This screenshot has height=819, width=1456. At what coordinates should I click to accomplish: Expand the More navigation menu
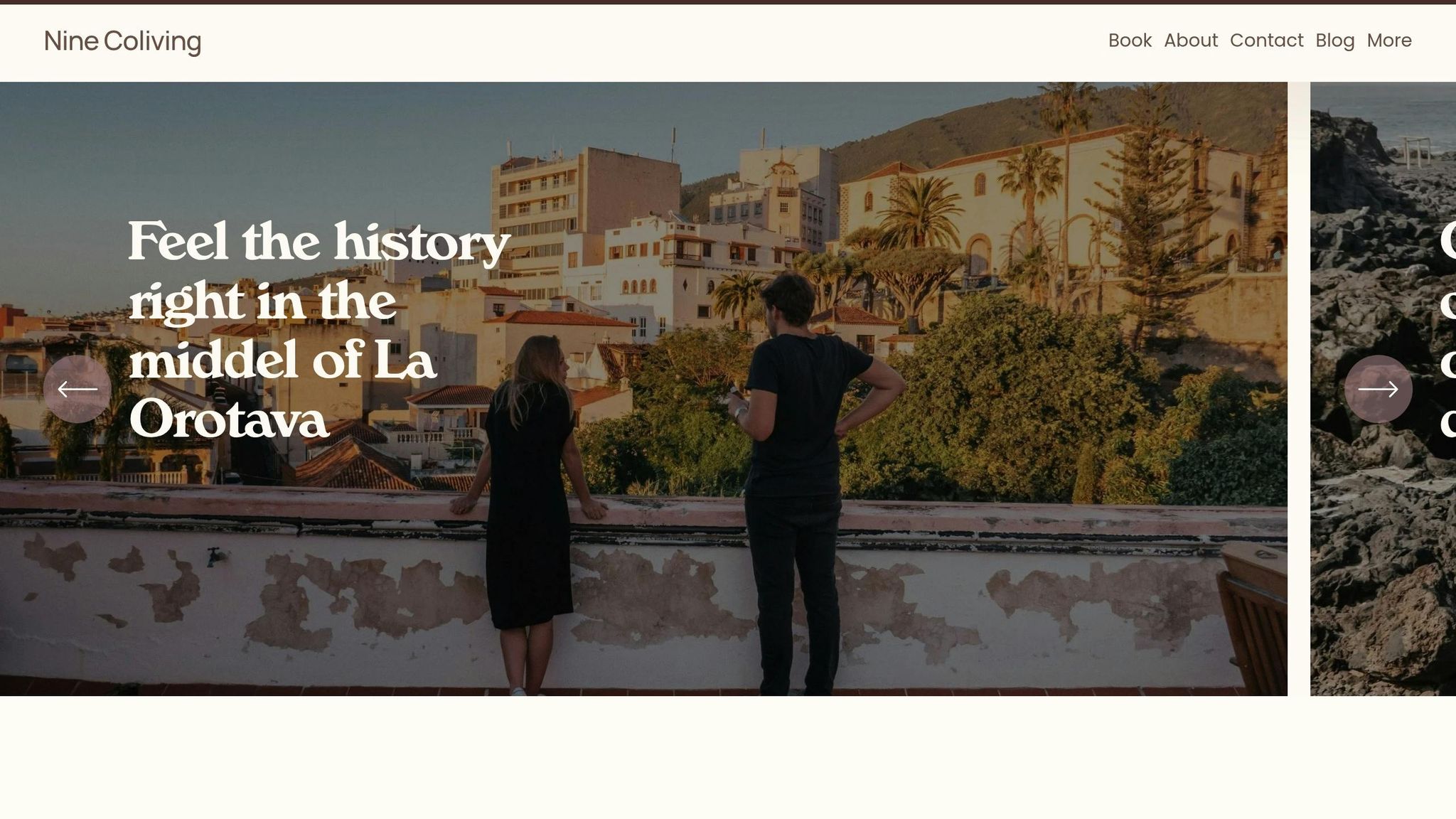tap(1388, 41)
